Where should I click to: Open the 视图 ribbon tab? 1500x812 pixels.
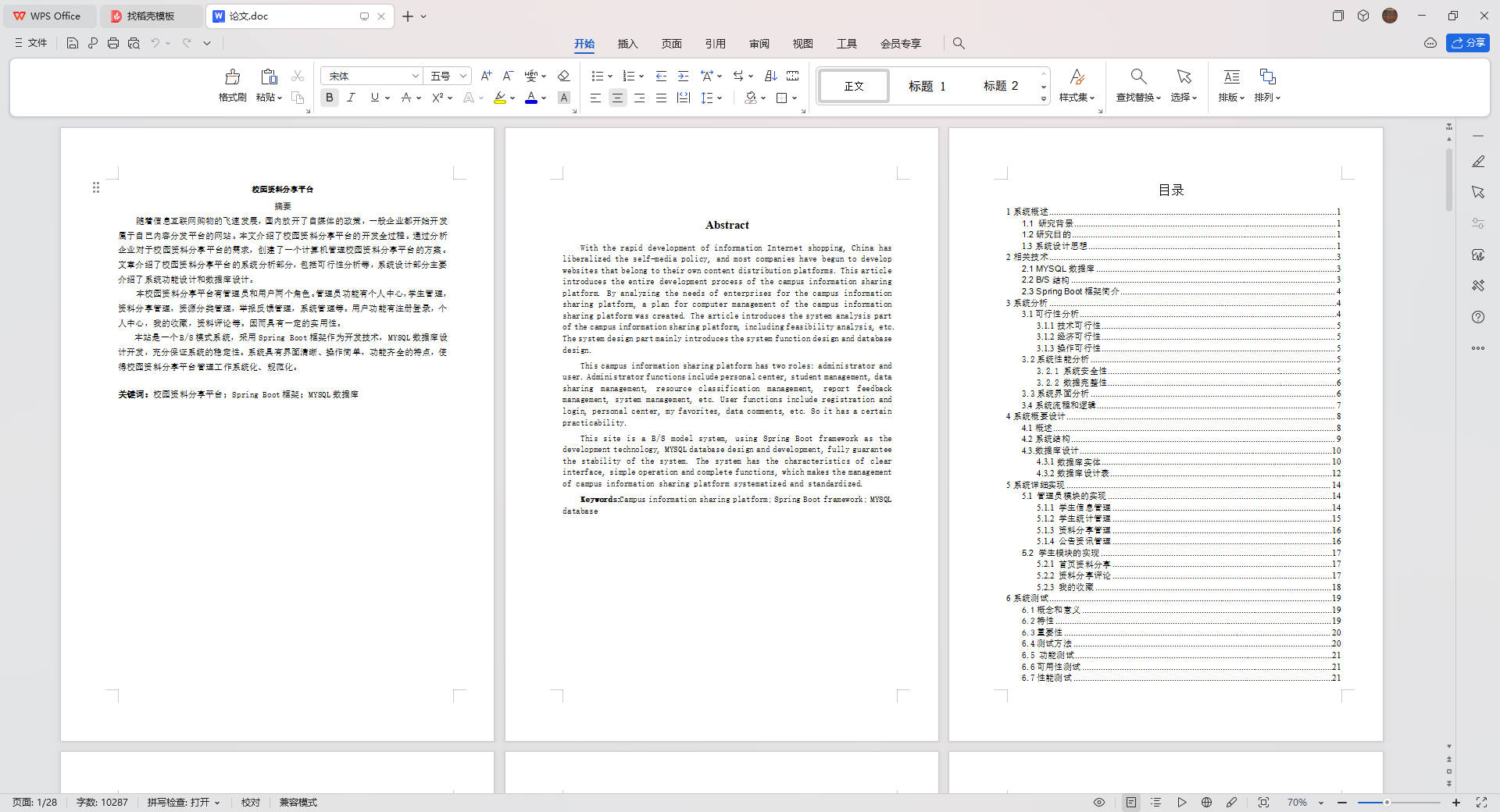click(802, 44)
